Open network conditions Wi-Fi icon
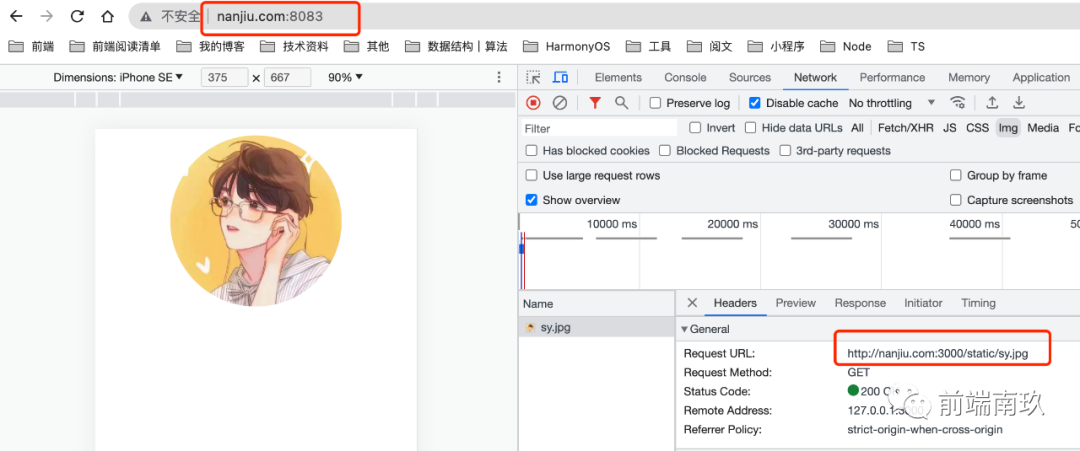The height and width of the screenshot is (451, 1080). pos(957,103)
